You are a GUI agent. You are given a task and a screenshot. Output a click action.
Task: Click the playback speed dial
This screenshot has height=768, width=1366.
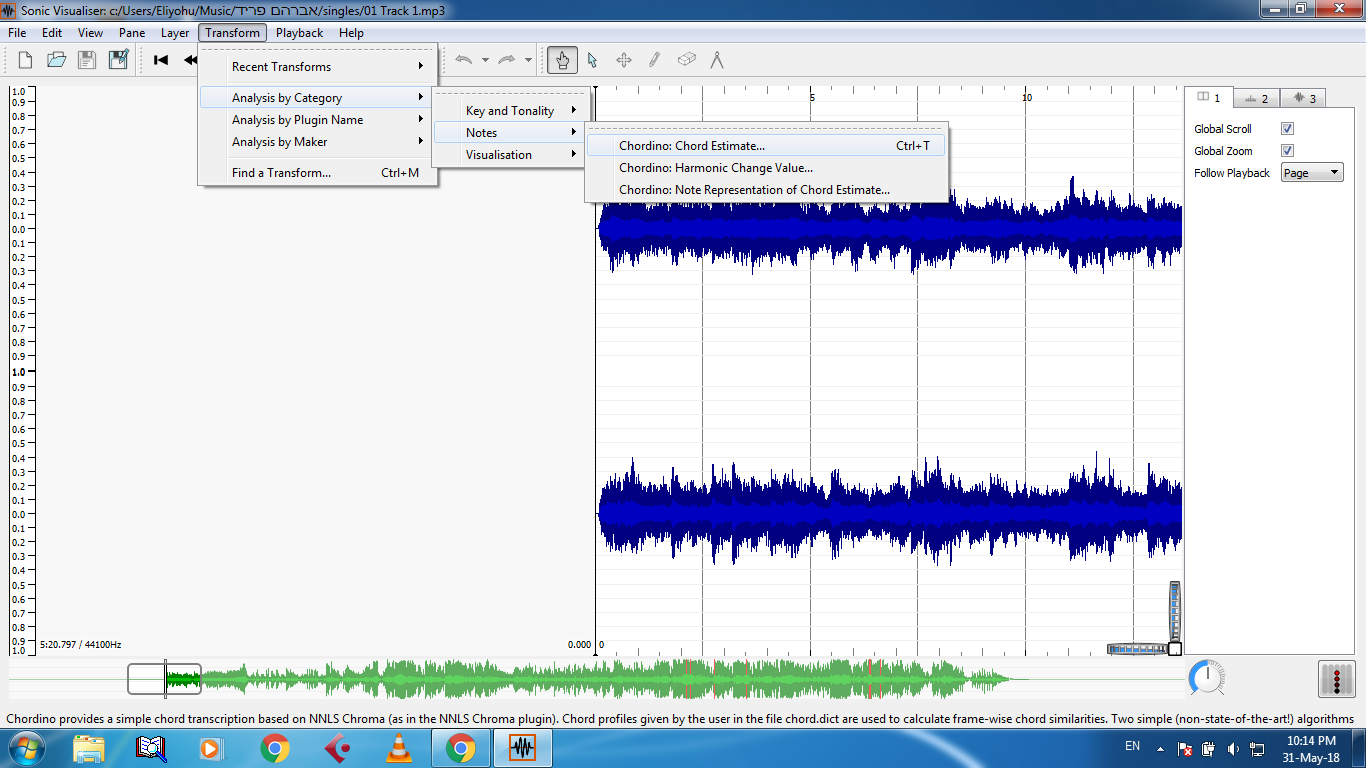(1208, 679)
